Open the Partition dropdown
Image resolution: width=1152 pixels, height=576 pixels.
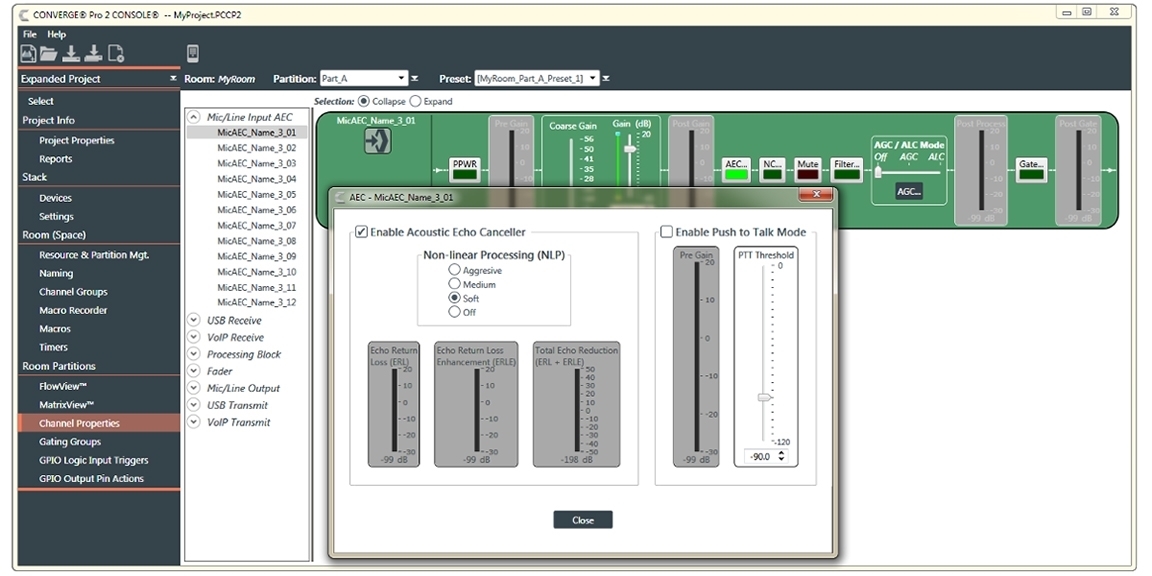point(401,78)
